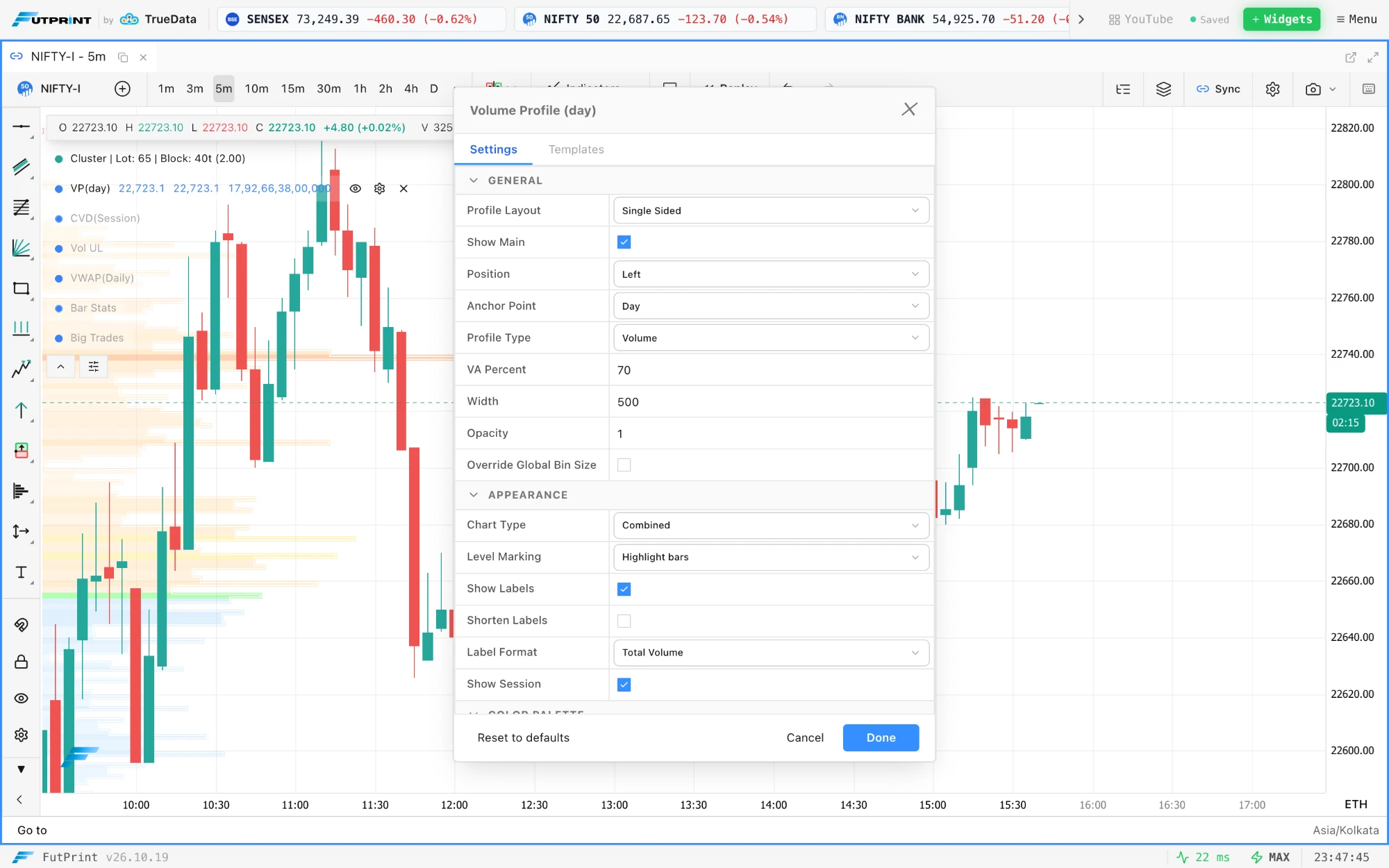Screen dimensions: 1389x868
Task: Remove the VP(day) indicator
Action: 404,189
